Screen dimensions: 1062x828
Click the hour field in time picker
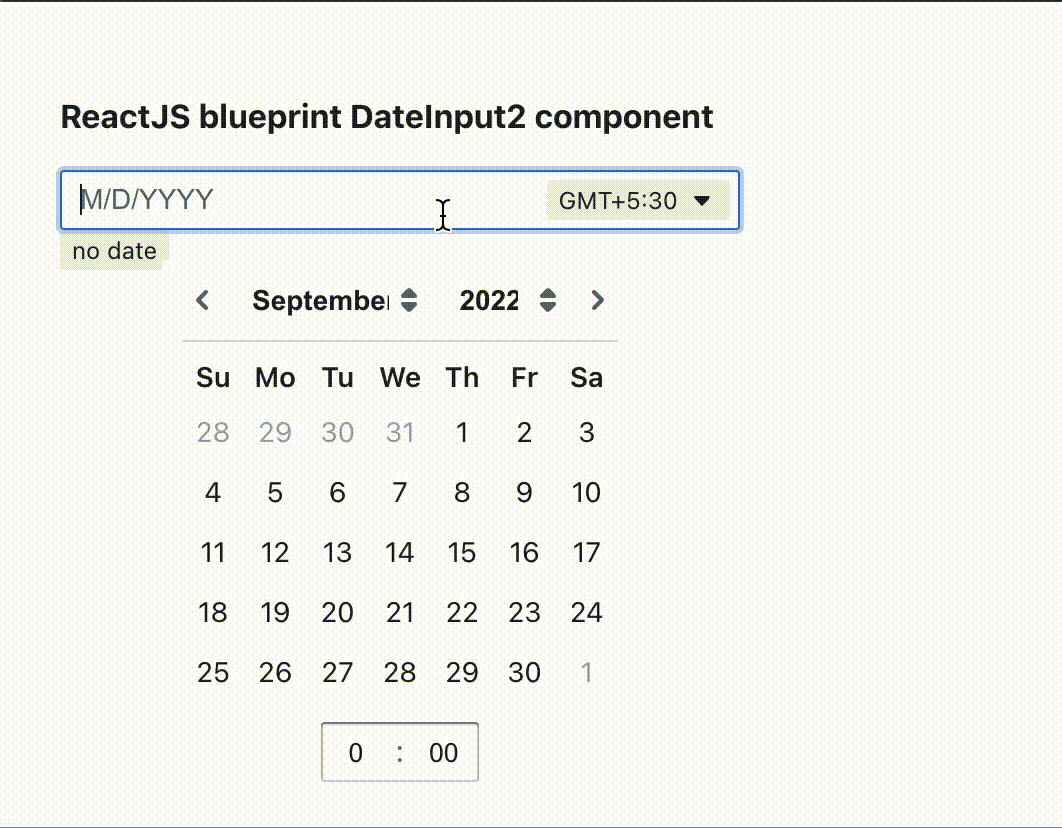tap(356, 752)
